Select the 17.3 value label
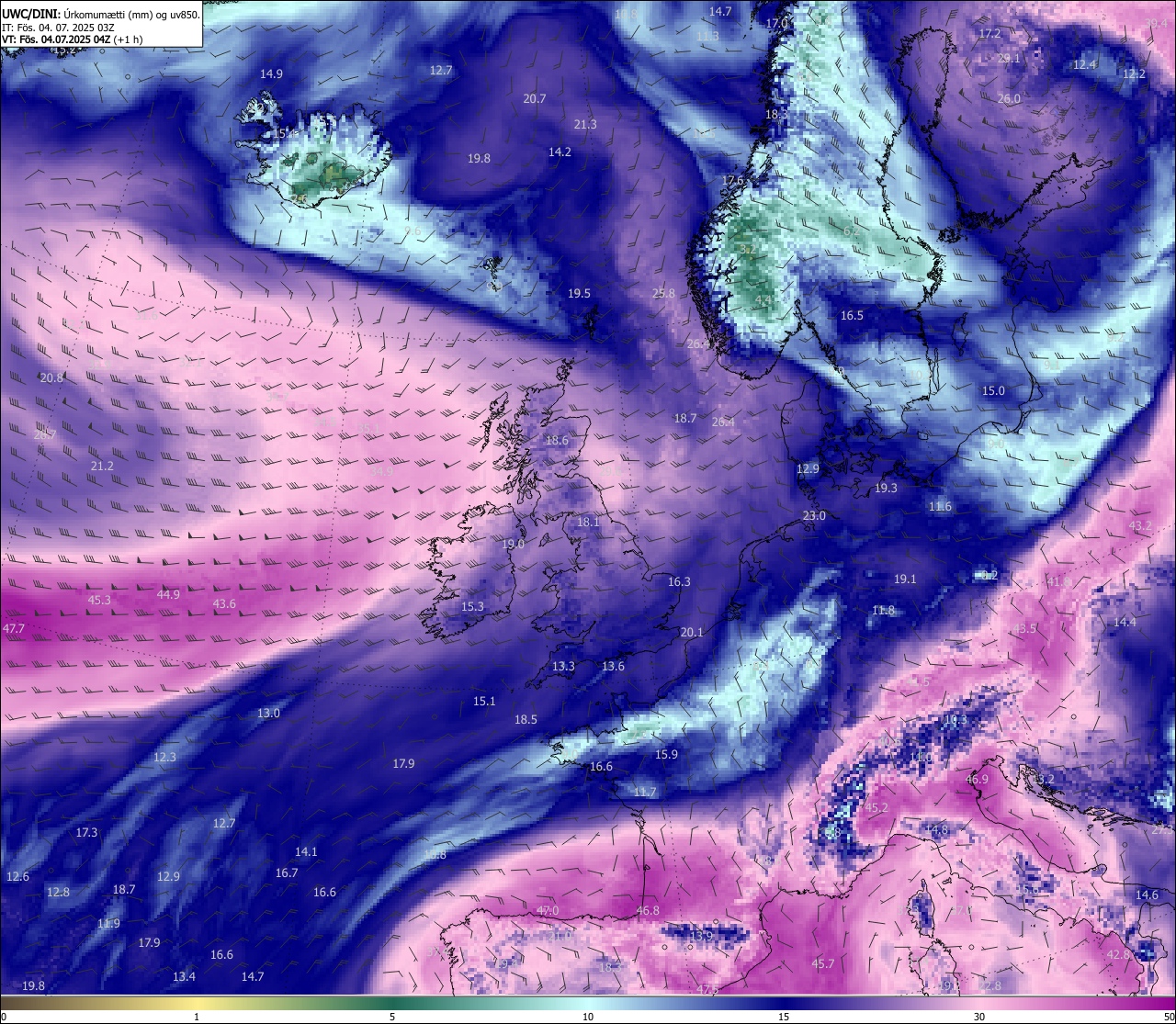Image resolution: width=1176 pixels, height=1024 pixels. pyautogui.click(x=86, y=832)
